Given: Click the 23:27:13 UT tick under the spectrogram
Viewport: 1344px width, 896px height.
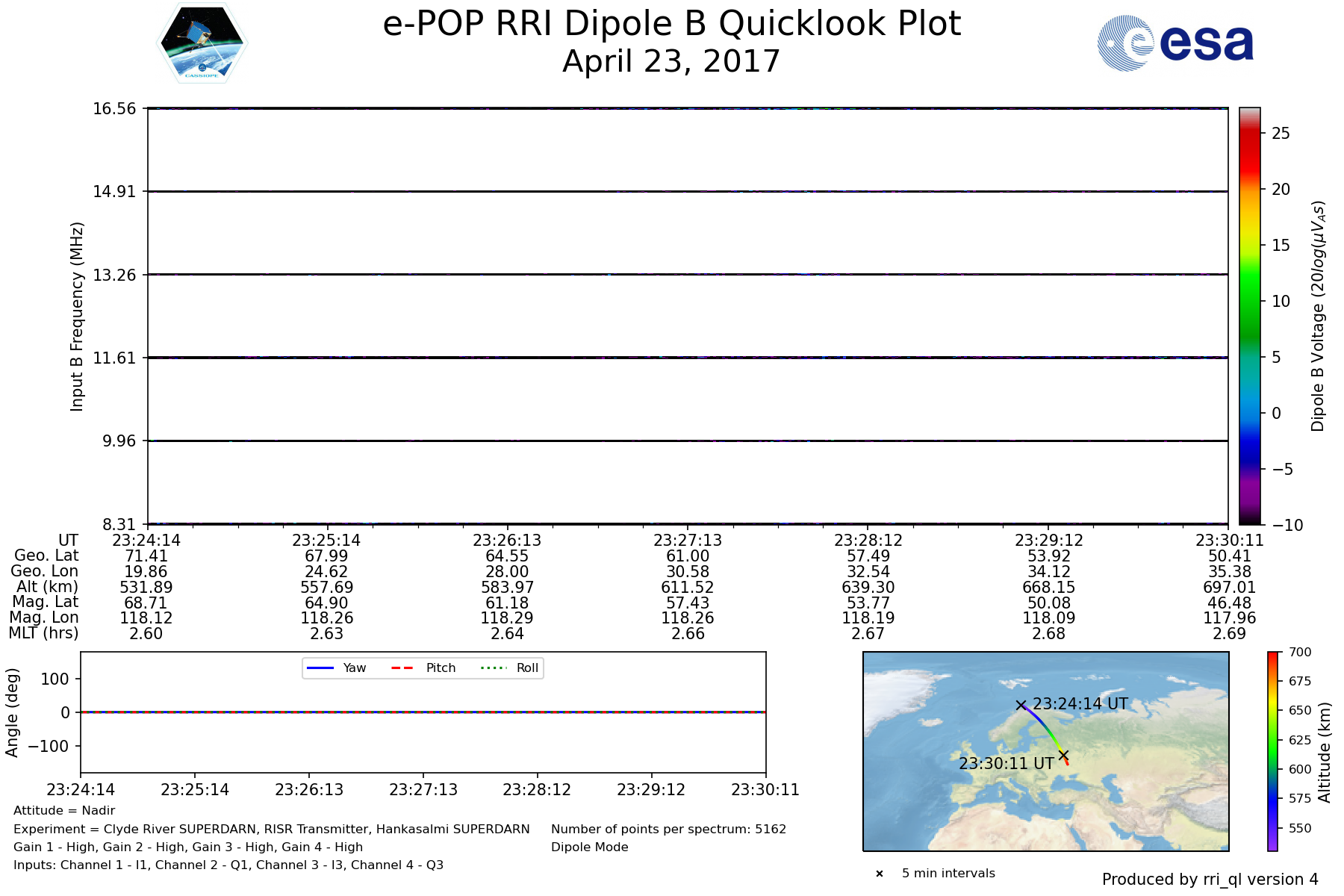Looking at the screenshot, I should click(688, 540).
